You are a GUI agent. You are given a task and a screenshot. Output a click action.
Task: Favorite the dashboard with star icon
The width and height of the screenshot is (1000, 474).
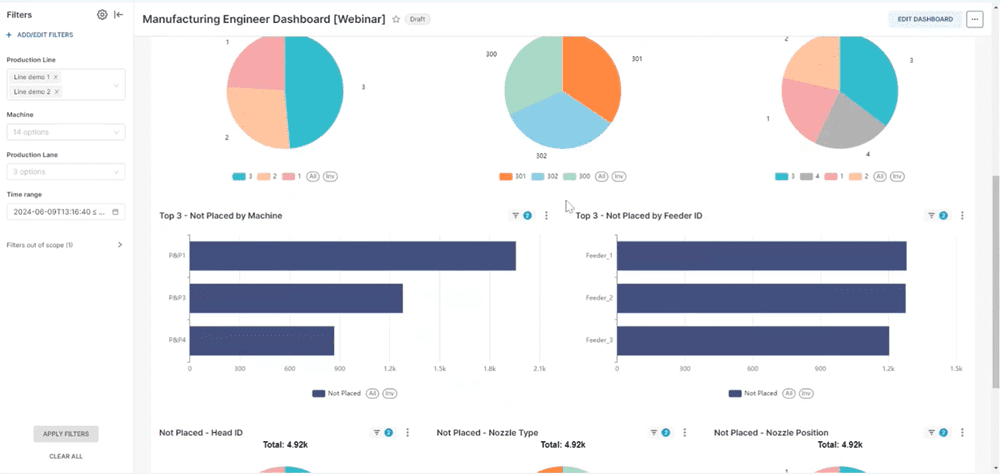(x=396, y=19)
